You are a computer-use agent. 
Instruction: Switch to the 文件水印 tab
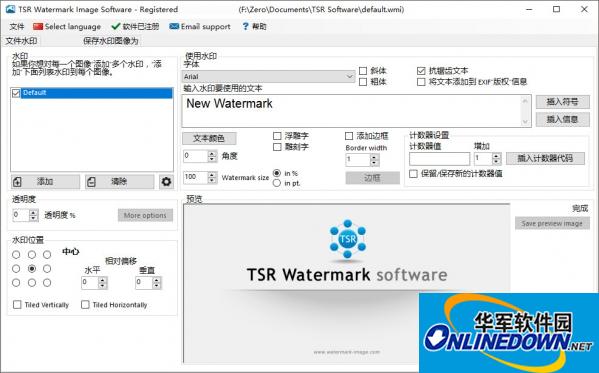[x=21, y=41]
